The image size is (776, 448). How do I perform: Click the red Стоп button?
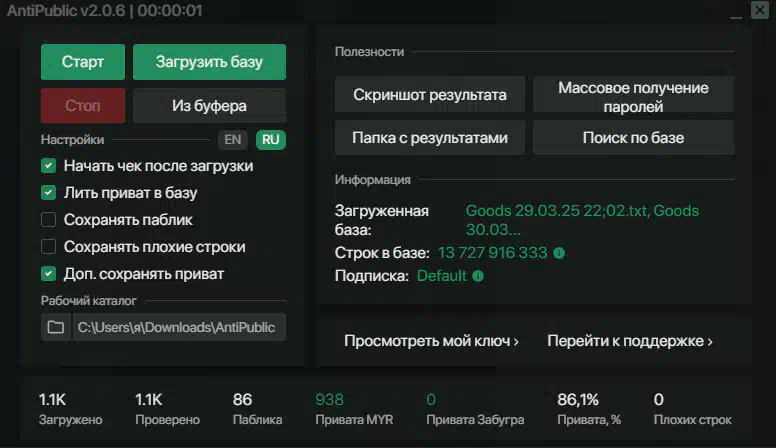point(83,105)
